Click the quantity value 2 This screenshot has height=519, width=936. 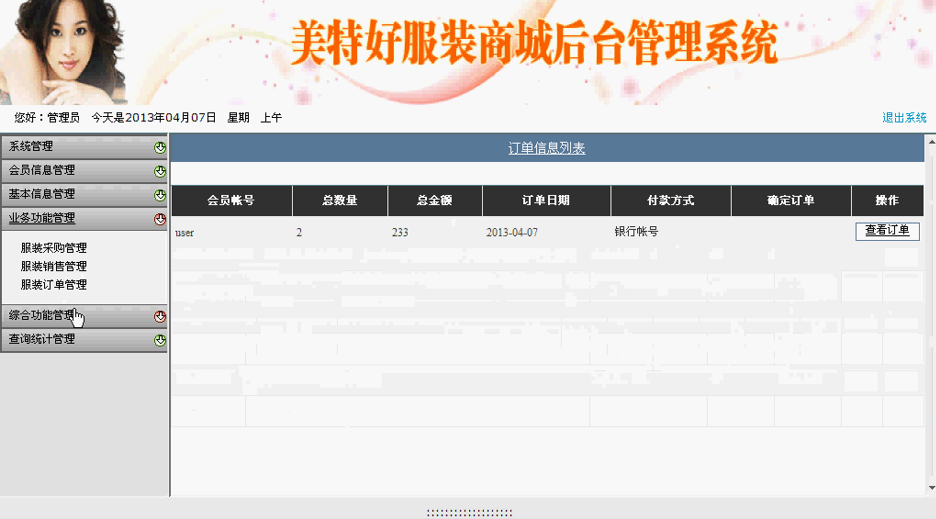click(299, 232)
